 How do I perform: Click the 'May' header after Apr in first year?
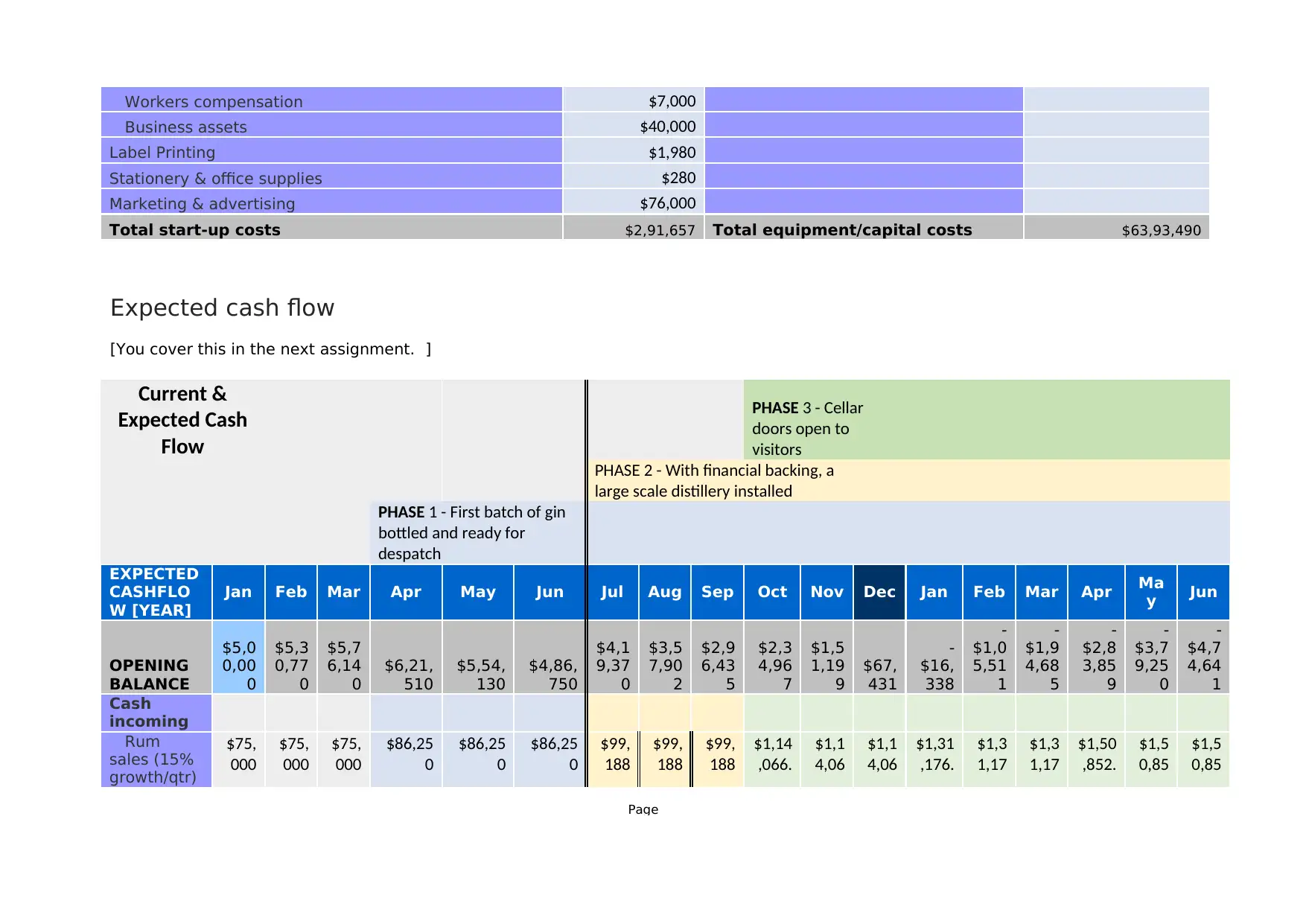(x=478, y=592)
